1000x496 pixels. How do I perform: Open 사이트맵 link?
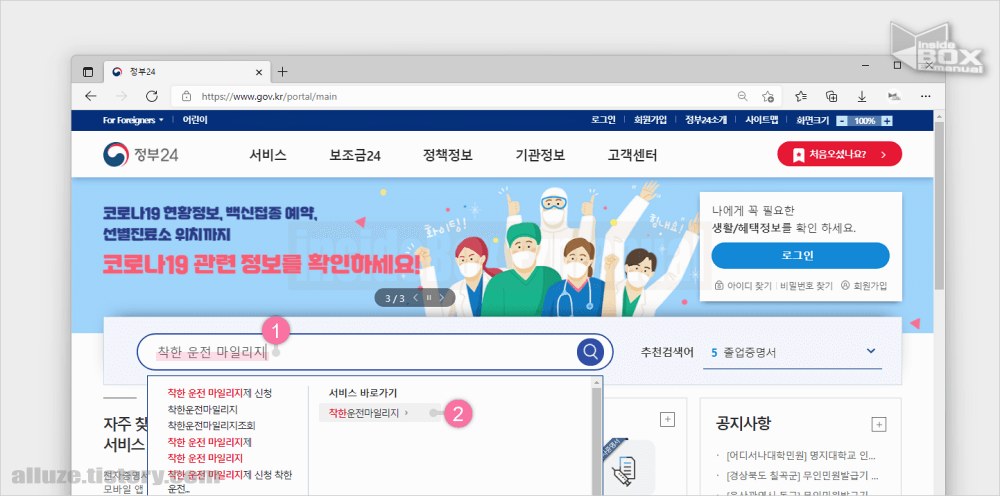(761, 120)
